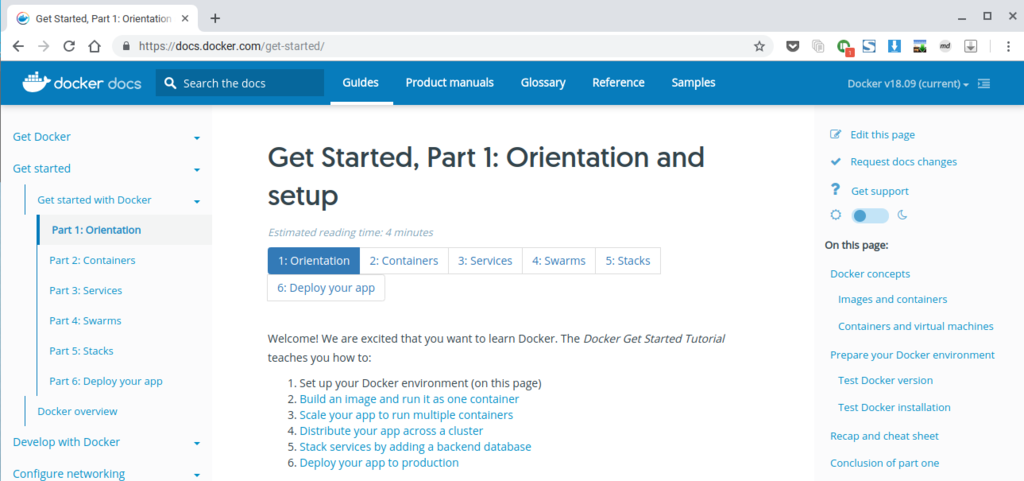The width and height of the screenshot is (1024, 481).
Task: Collapse the Get started with Docker arrow
Action: [x=197, y=201]
